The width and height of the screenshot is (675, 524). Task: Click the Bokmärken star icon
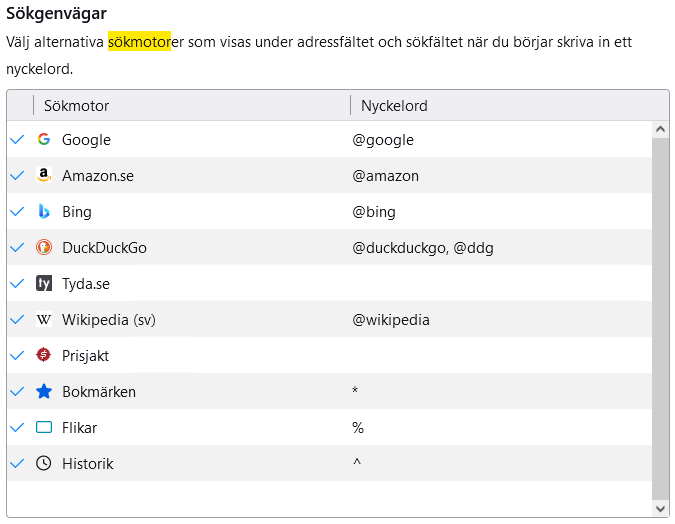click(43, 392)
